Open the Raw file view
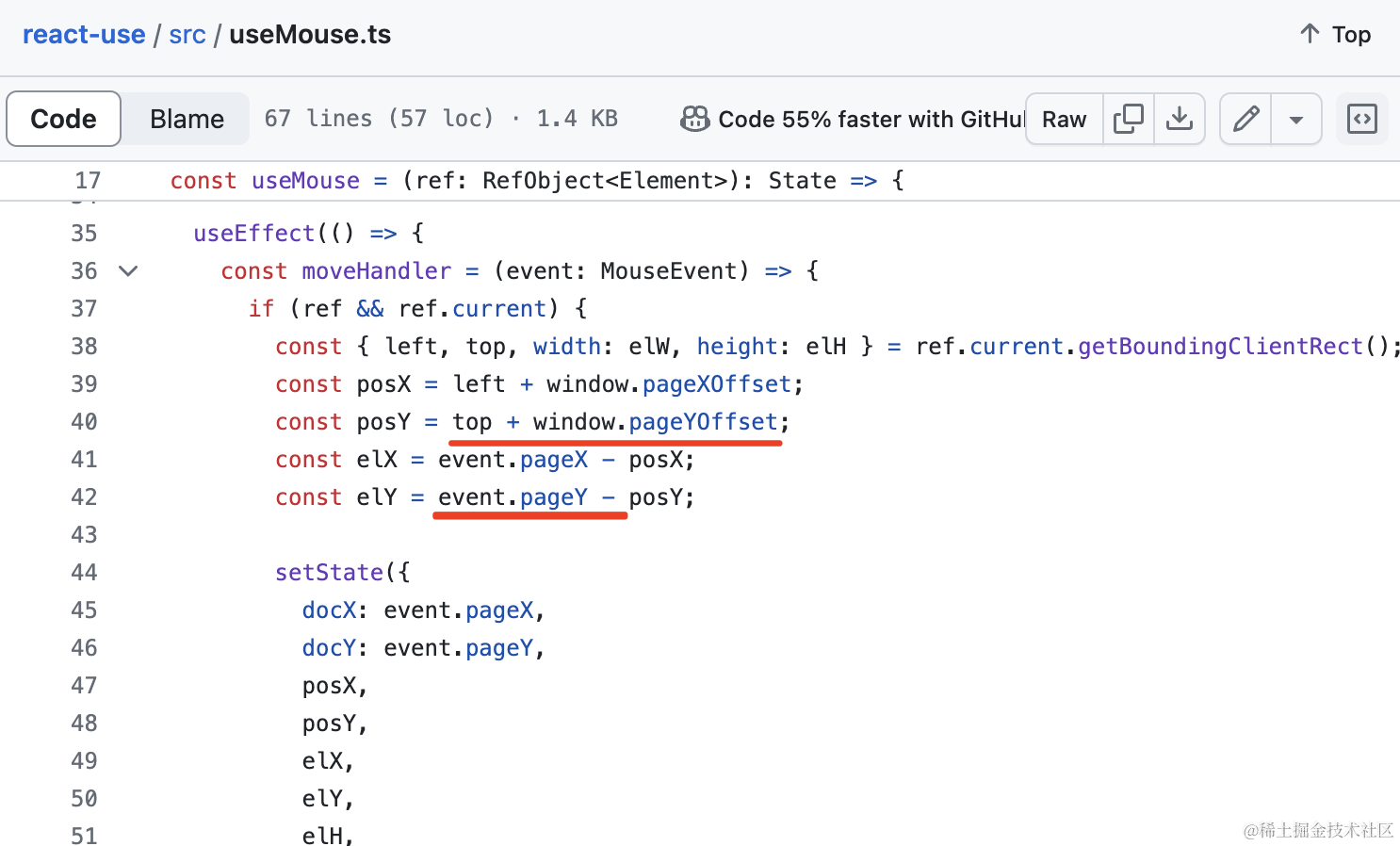Screen dimensions: 1400x846 [1064, 119]
